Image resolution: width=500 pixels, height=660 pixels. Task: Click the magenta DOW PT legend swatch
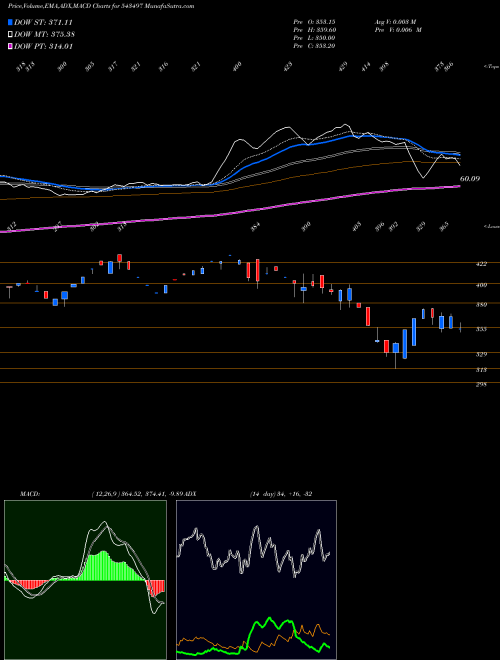[x=10, y=46]
